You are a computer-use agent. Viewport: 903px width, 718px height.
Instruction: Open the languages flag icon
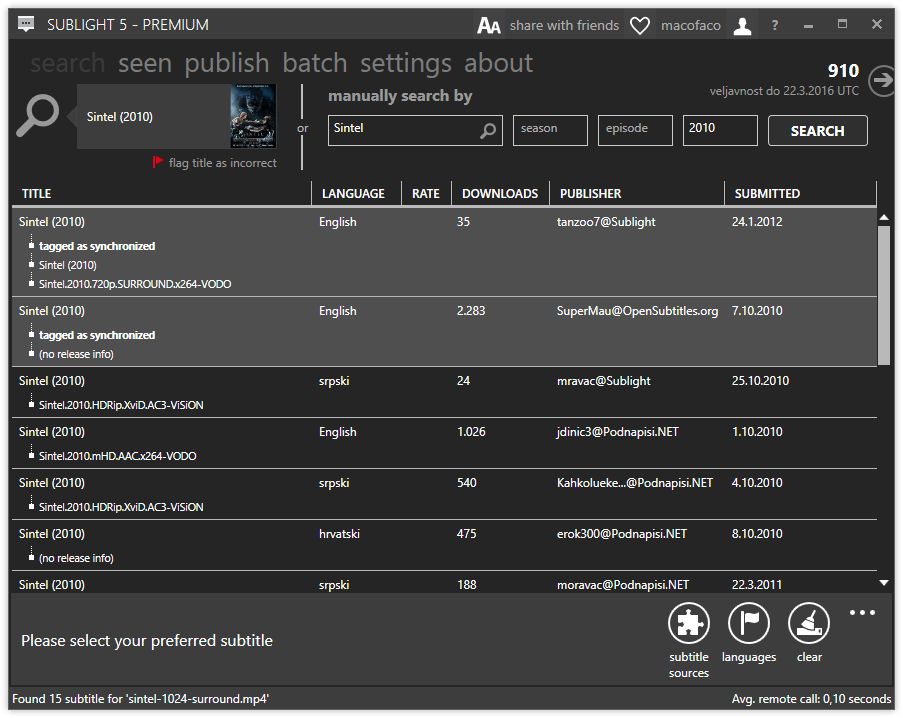click(x=748, y=625)
